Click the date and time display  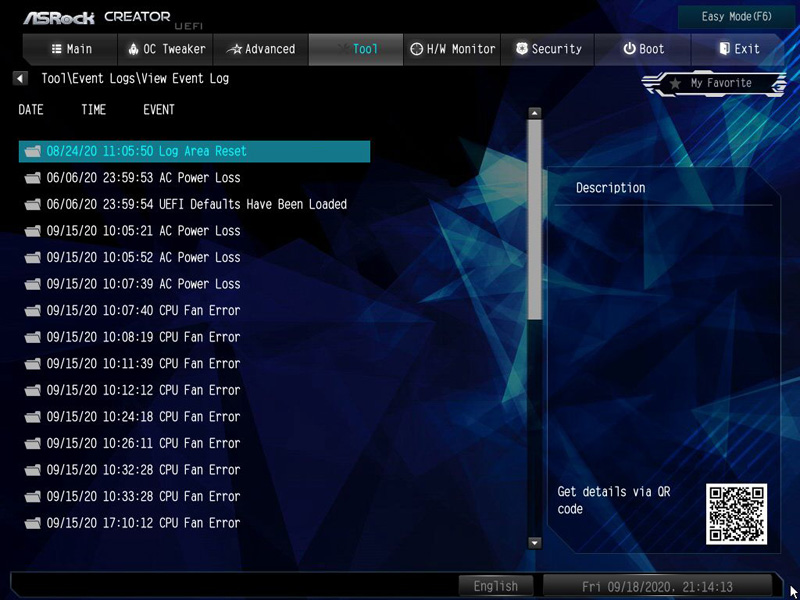(x=657, y=586)
